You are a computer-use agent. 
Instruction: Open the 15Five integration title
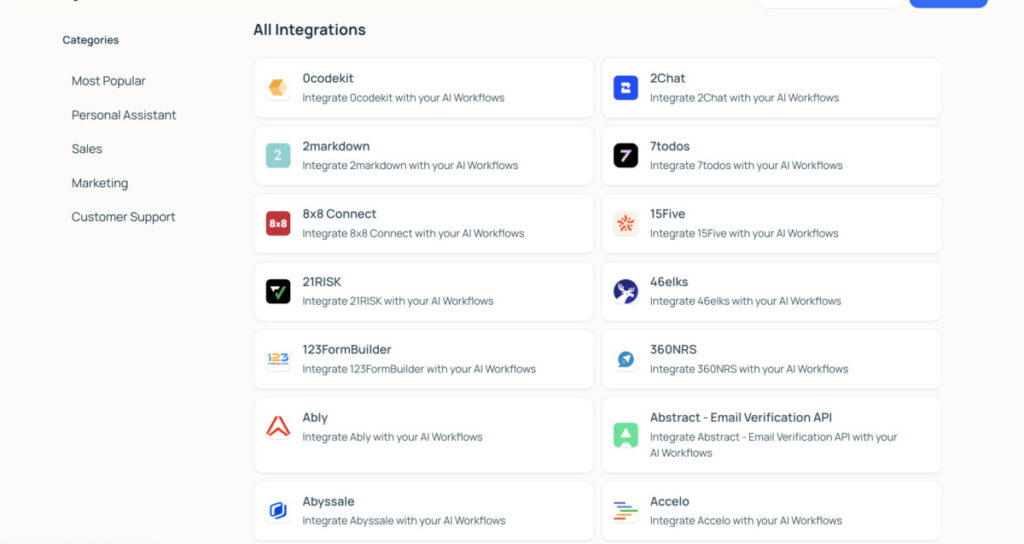click(667, 214)
